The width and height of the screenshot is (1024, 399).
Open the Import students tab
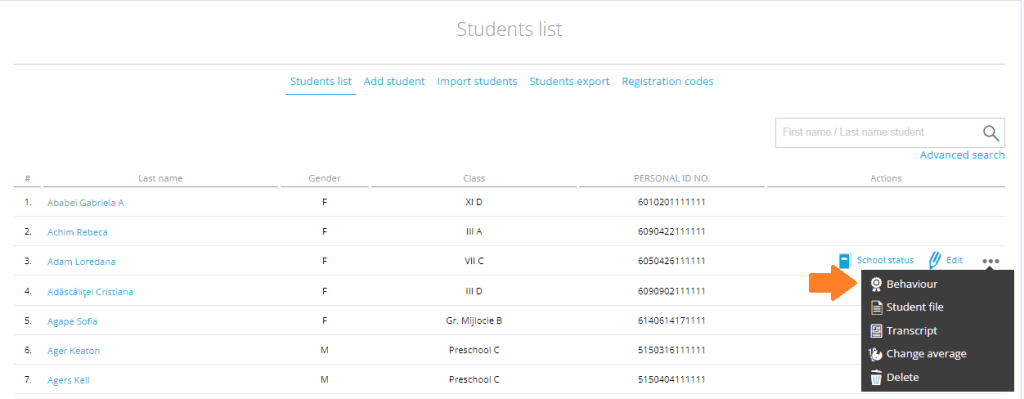(x=477, y=82)
